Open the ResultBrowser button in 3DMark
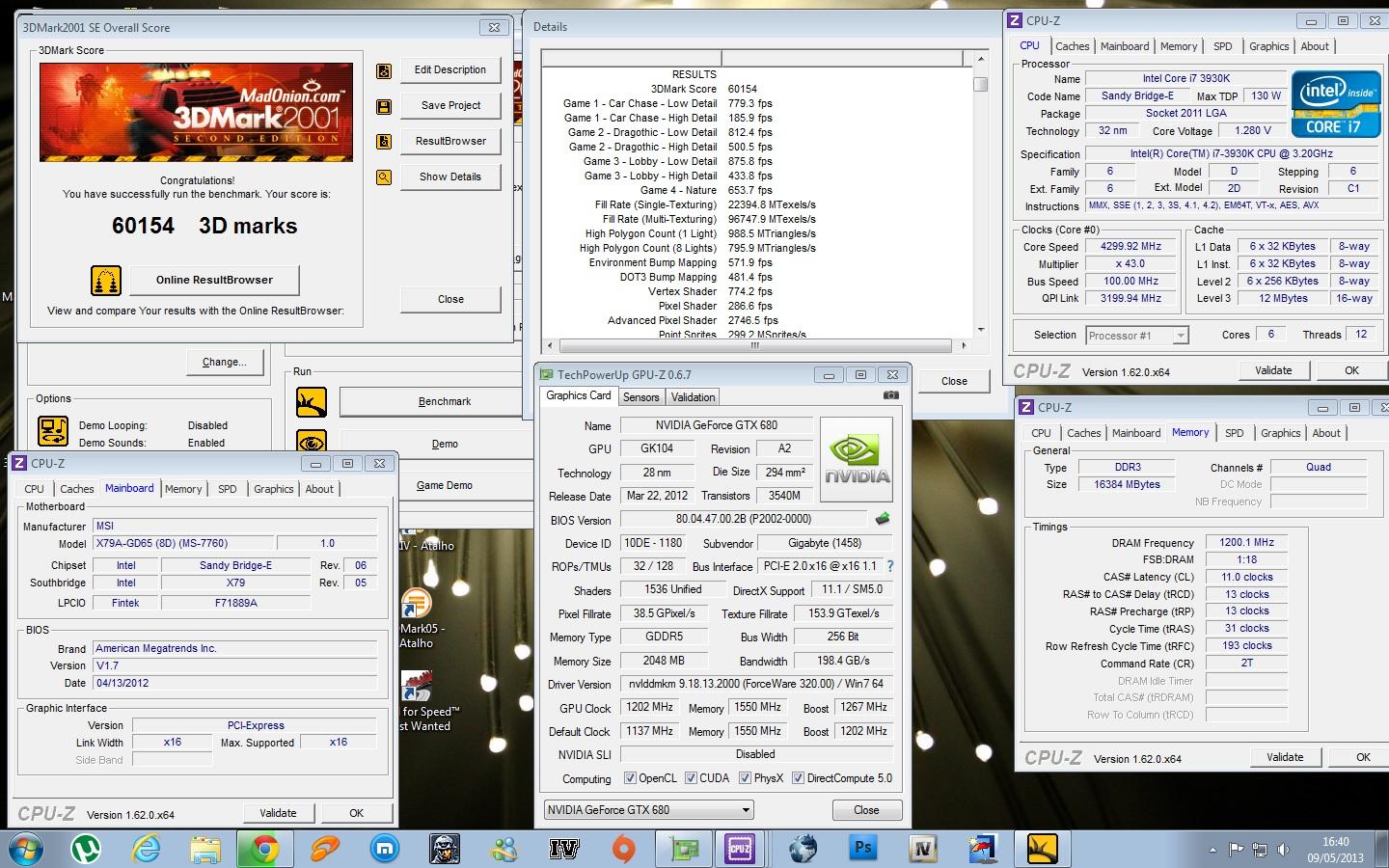 450,142
